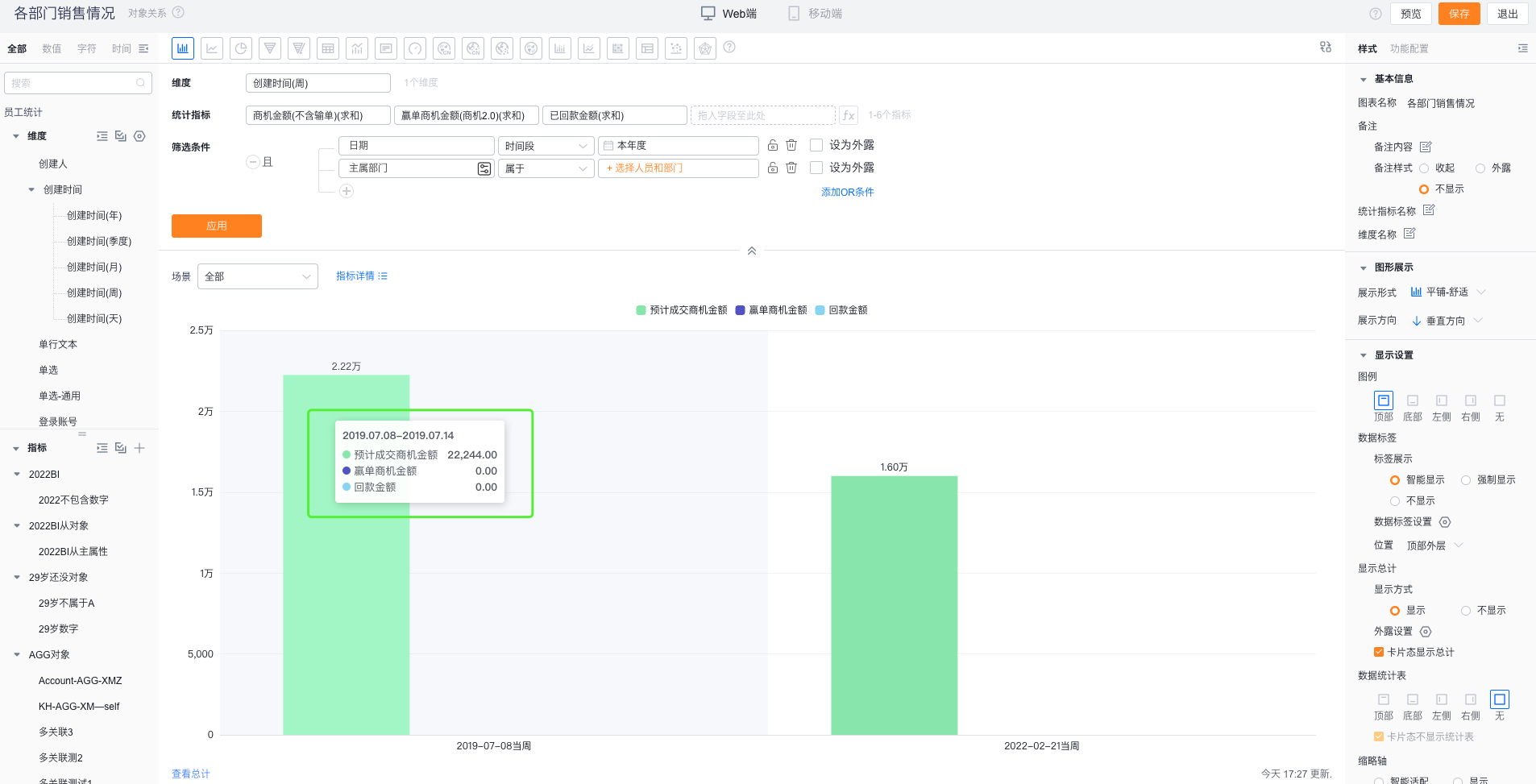Click the 预览 preview button
Image resolution: width=1536 pixels, height=784 pixels.
tap(1411, 14)
